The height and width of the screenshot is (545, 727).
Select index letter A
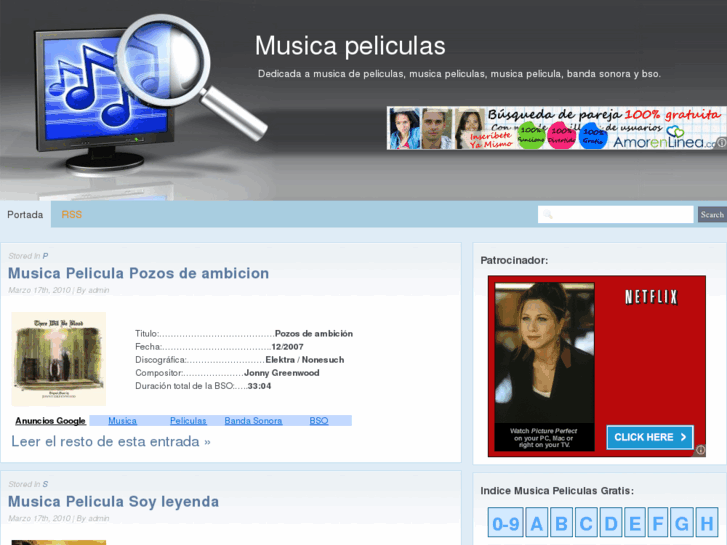536,523
